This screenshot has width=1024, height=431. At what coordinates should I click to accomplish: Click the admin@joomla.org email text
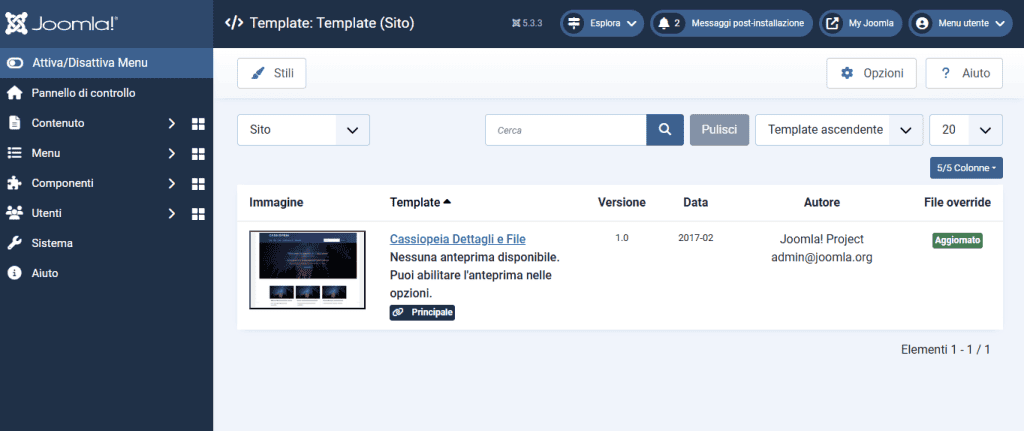[822, 257]
